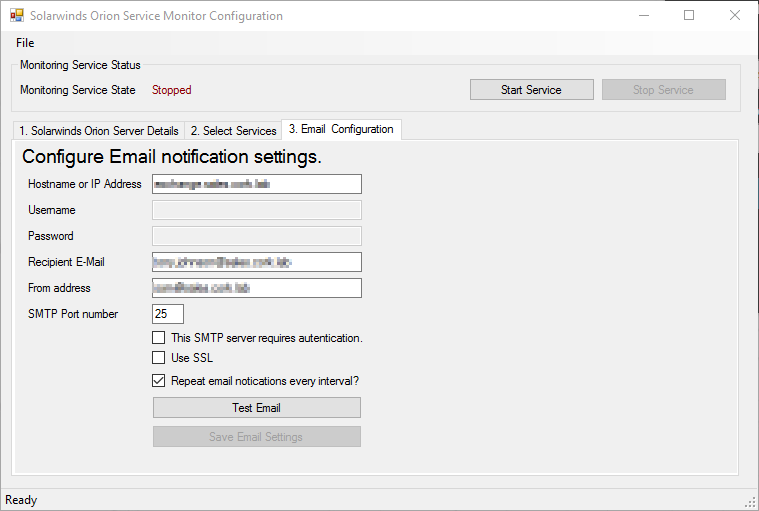
Task: Tick the Use SSL checkbox
Action: click(158, 358)
